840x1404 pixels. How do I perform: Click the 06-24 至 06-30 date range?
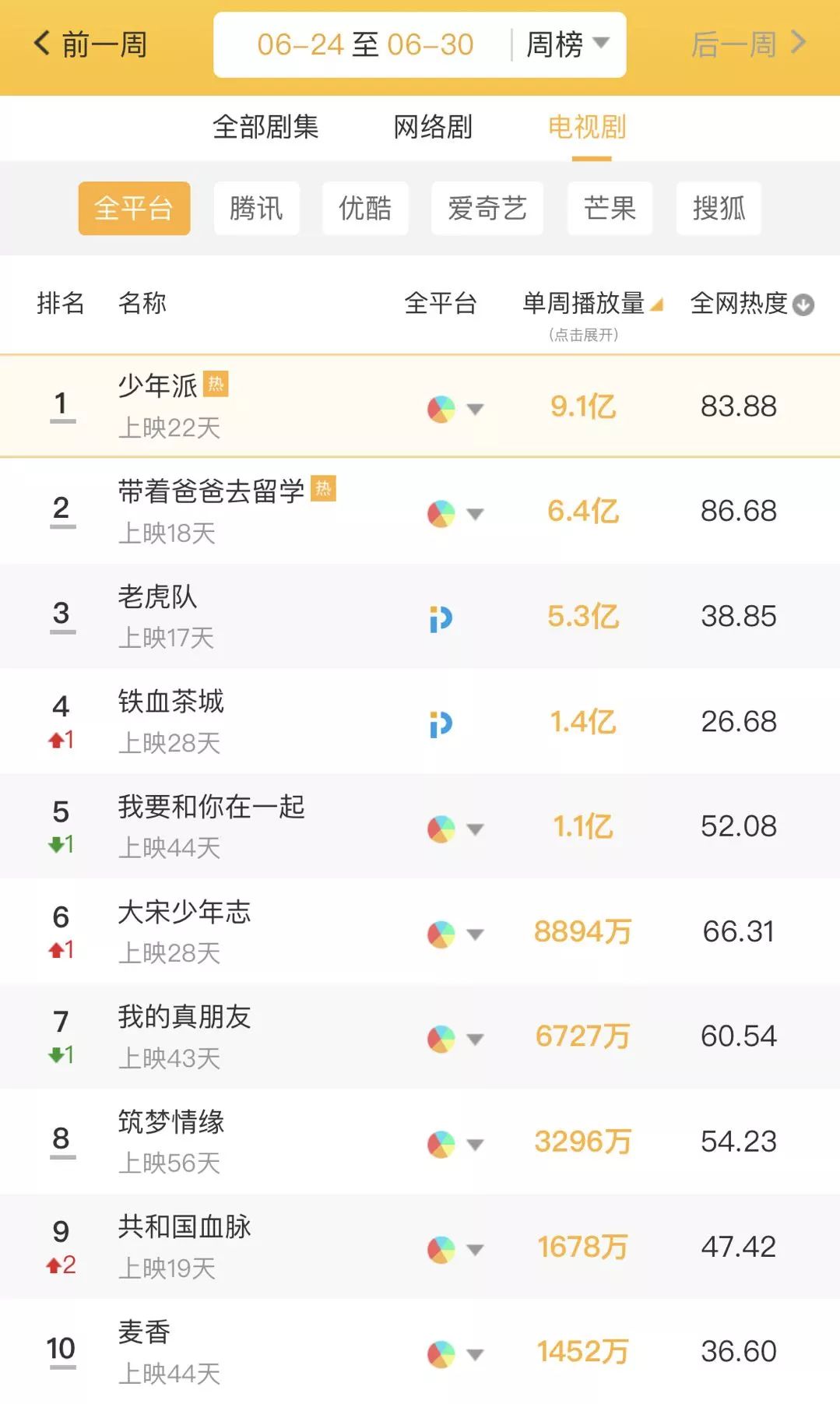point(365,44)
